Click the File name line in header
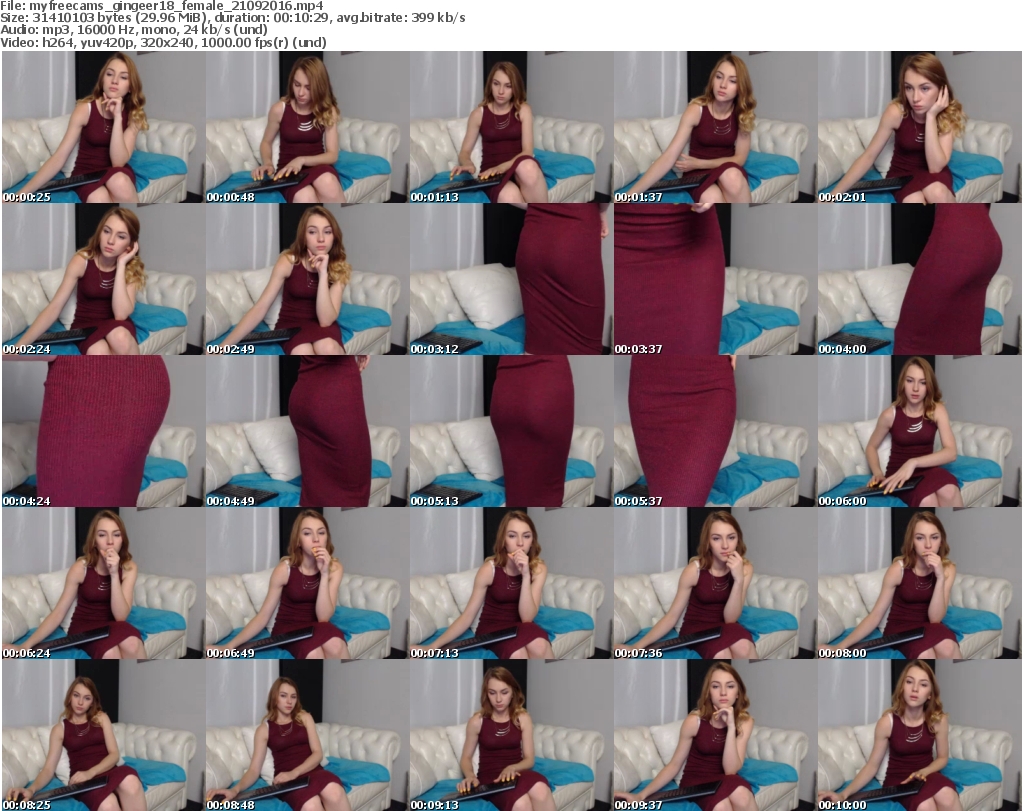The width and height of the screenshot is (1024, 811). pyautogui.click(x=162, y=6)
